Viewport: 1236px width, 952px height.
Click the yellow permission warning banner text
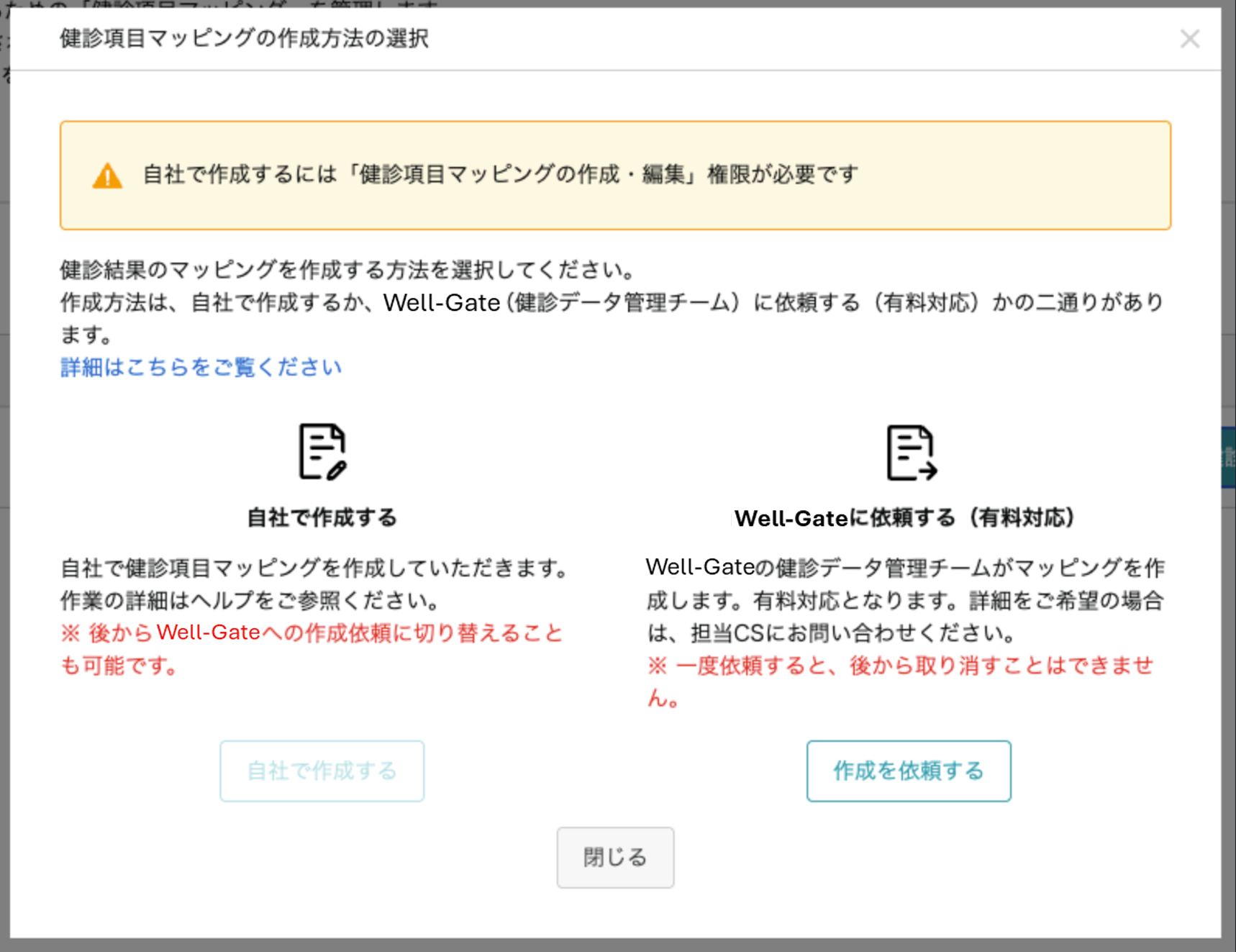coord(501,174)
